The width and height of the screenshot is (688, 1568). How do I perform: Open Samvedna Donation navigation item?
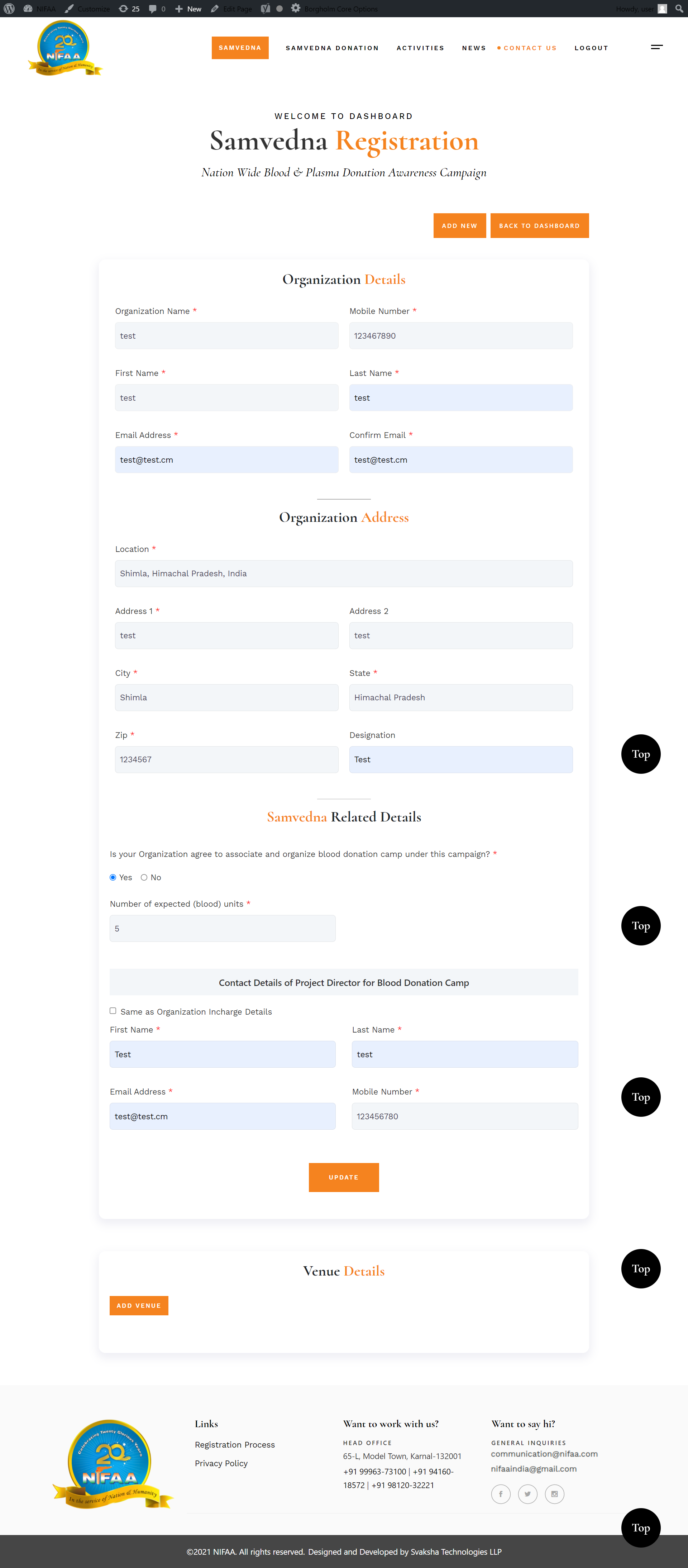click(x=332, y=48)
